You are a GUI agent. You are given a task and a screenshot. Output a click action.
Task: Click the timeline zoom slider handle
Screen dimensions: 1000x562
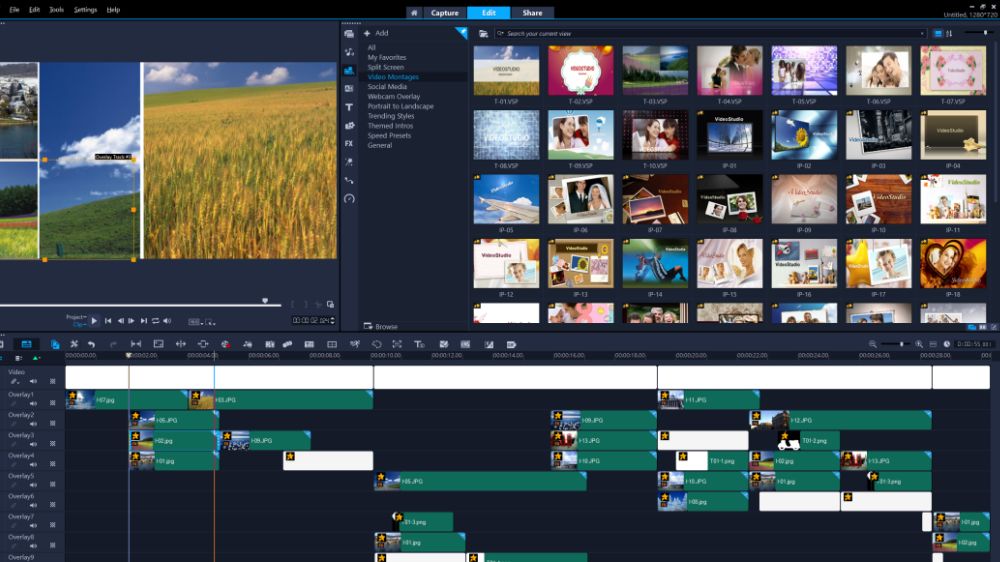coord(901,344)
